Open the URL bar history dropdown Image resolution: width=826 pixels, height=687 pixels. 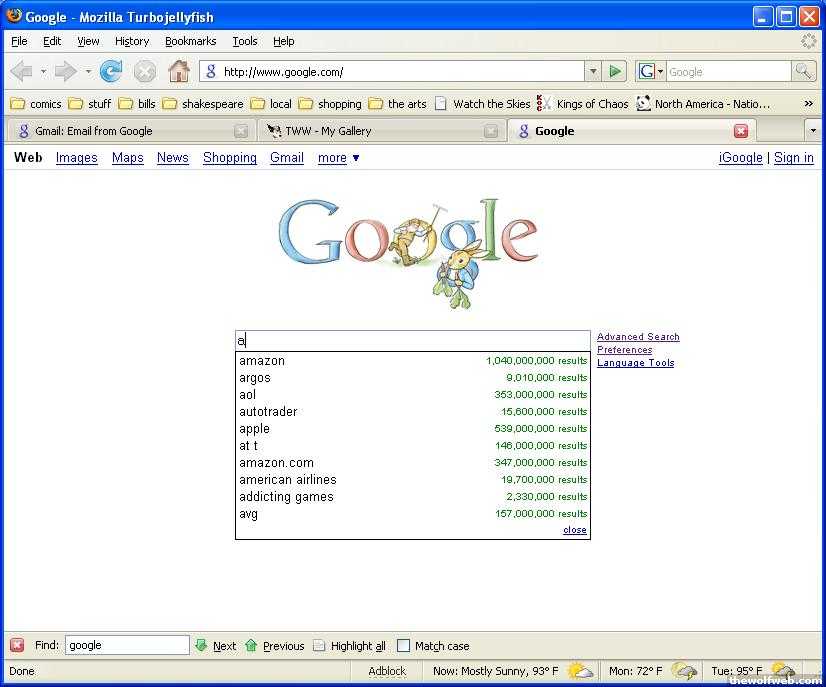[593, 71]
